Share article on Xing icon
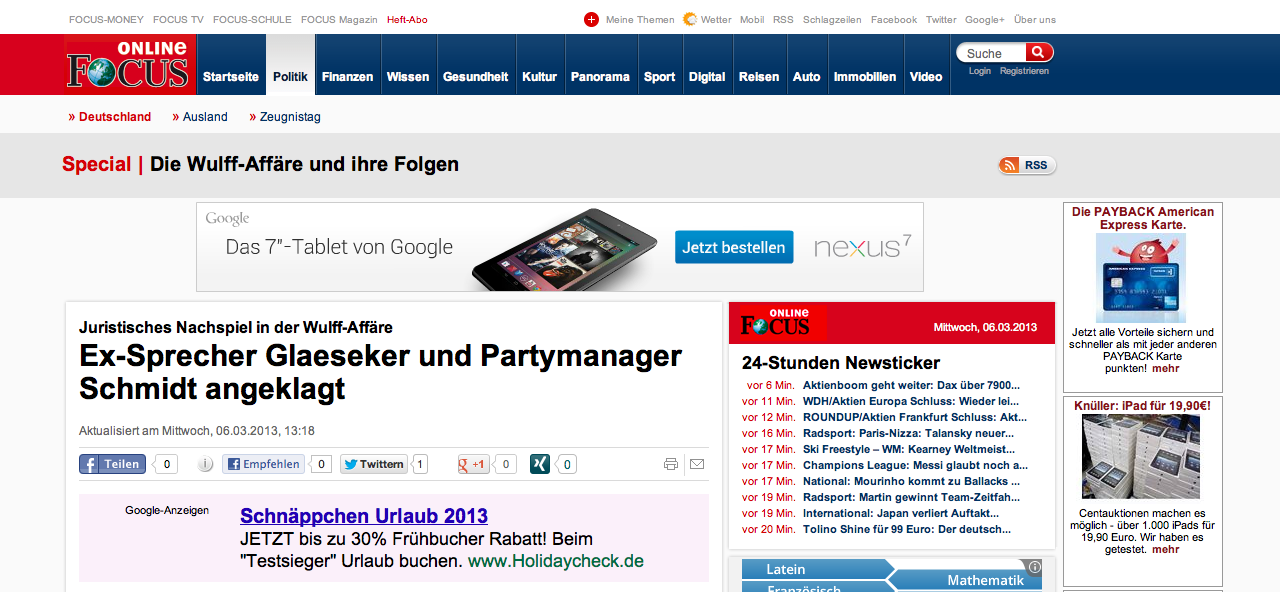Image resolution: width=1280 pixels, height=592 pixels. 540,464
